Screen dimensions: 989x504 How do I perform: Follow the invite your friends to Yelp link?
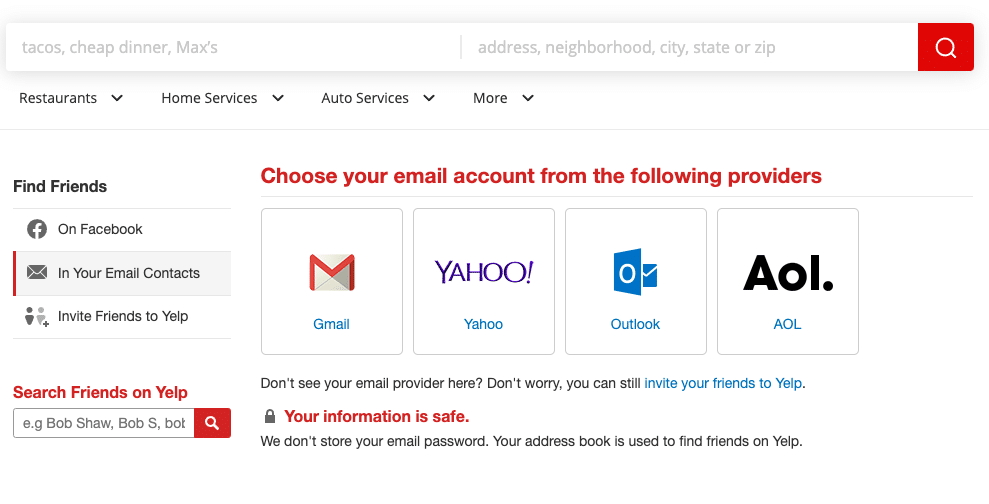pyautogui.click(x=722, y=383)
